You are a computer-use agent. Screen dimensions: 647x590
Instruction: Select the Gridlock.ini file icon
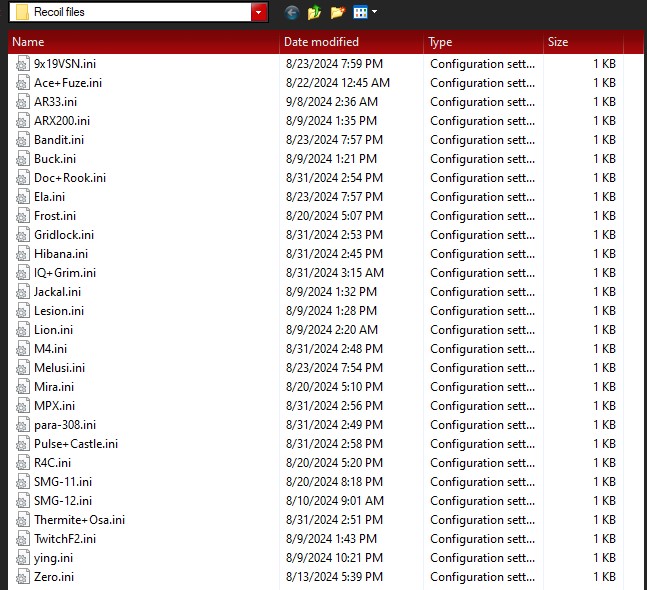click(x=23, y=234)
